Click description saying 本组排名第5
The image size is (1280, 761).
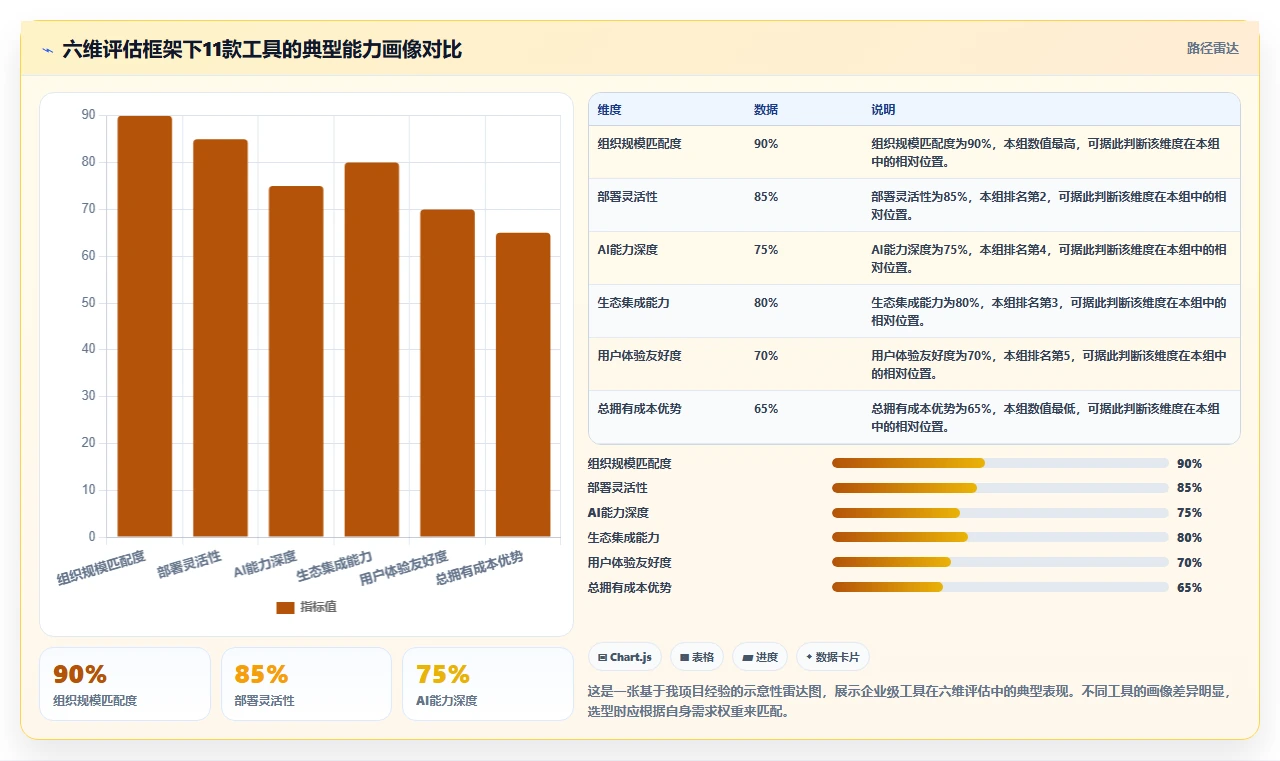coord(1049,365)
